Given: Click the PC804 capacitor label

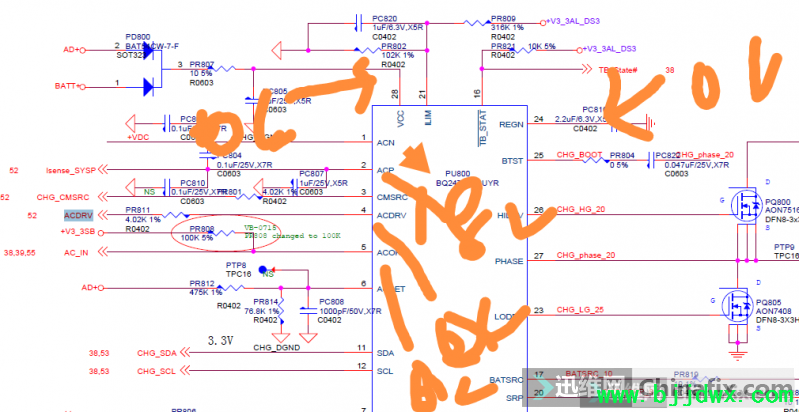Looking at the screenshot, I should click(x=229, y=155).
